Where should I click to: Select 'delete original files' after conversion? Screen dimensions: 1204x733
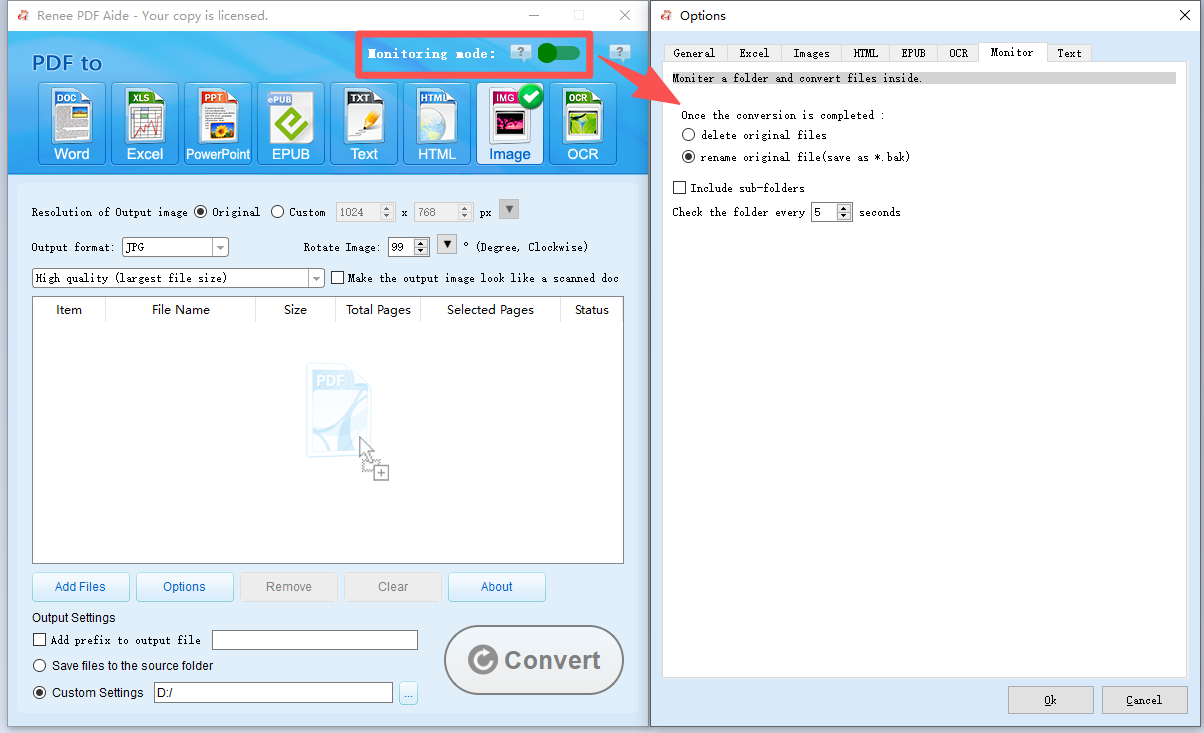(x=688, y=135)
